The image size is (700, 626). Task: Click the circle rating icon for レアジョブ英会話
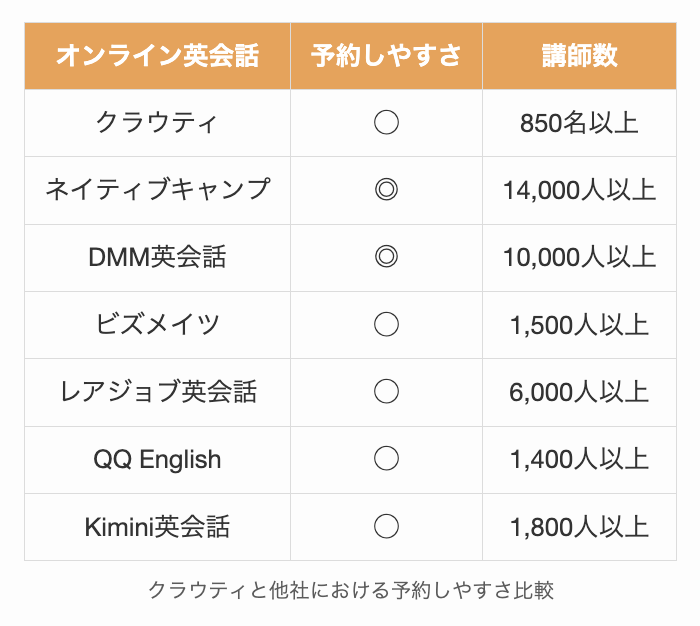pos(386,392)
